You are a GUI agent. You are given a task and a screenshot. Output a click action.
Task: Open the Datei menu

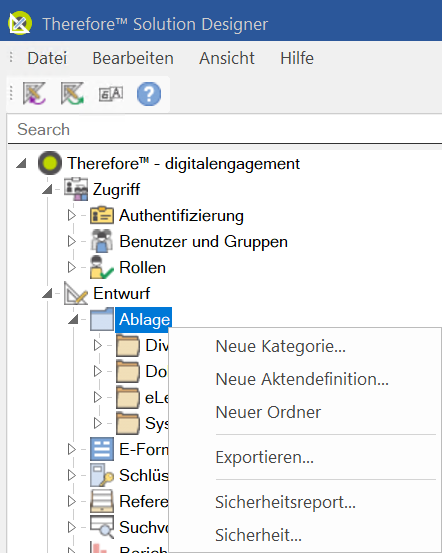pyautogui.click(x=47, y=58)
